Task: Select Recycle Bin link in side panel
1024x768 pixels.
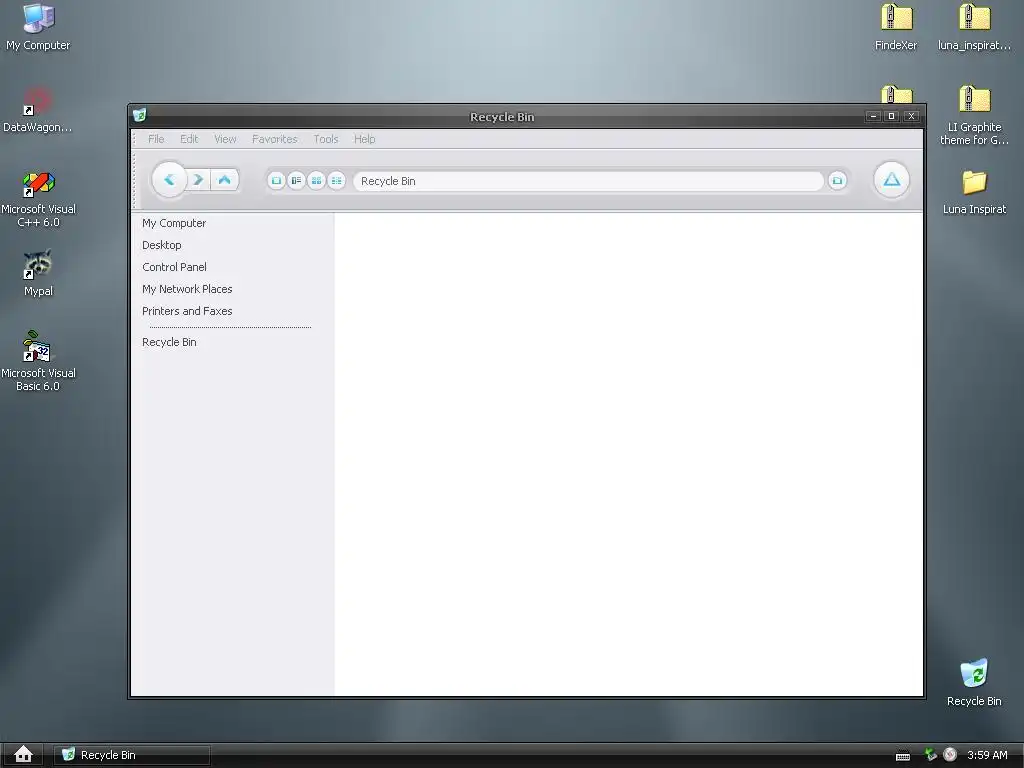Action: [169, 342]
